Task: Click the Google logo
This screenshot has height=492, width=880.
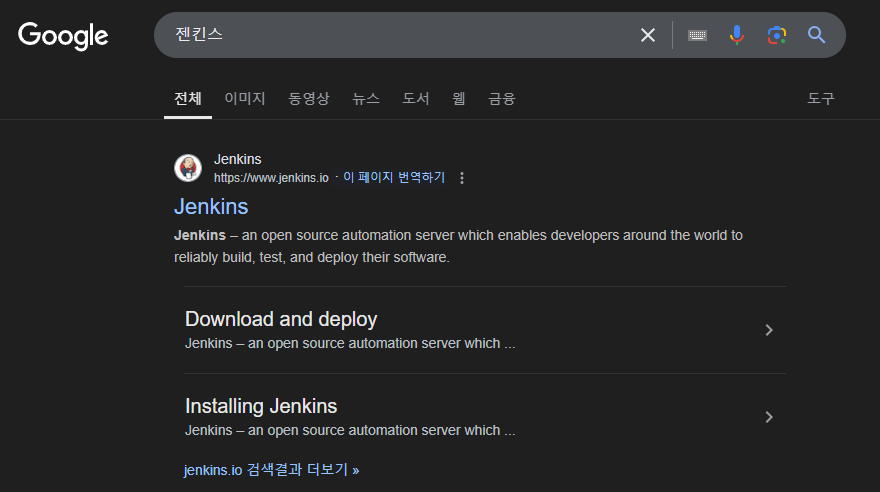Action: pyautogui.click(x=63, y=36)
